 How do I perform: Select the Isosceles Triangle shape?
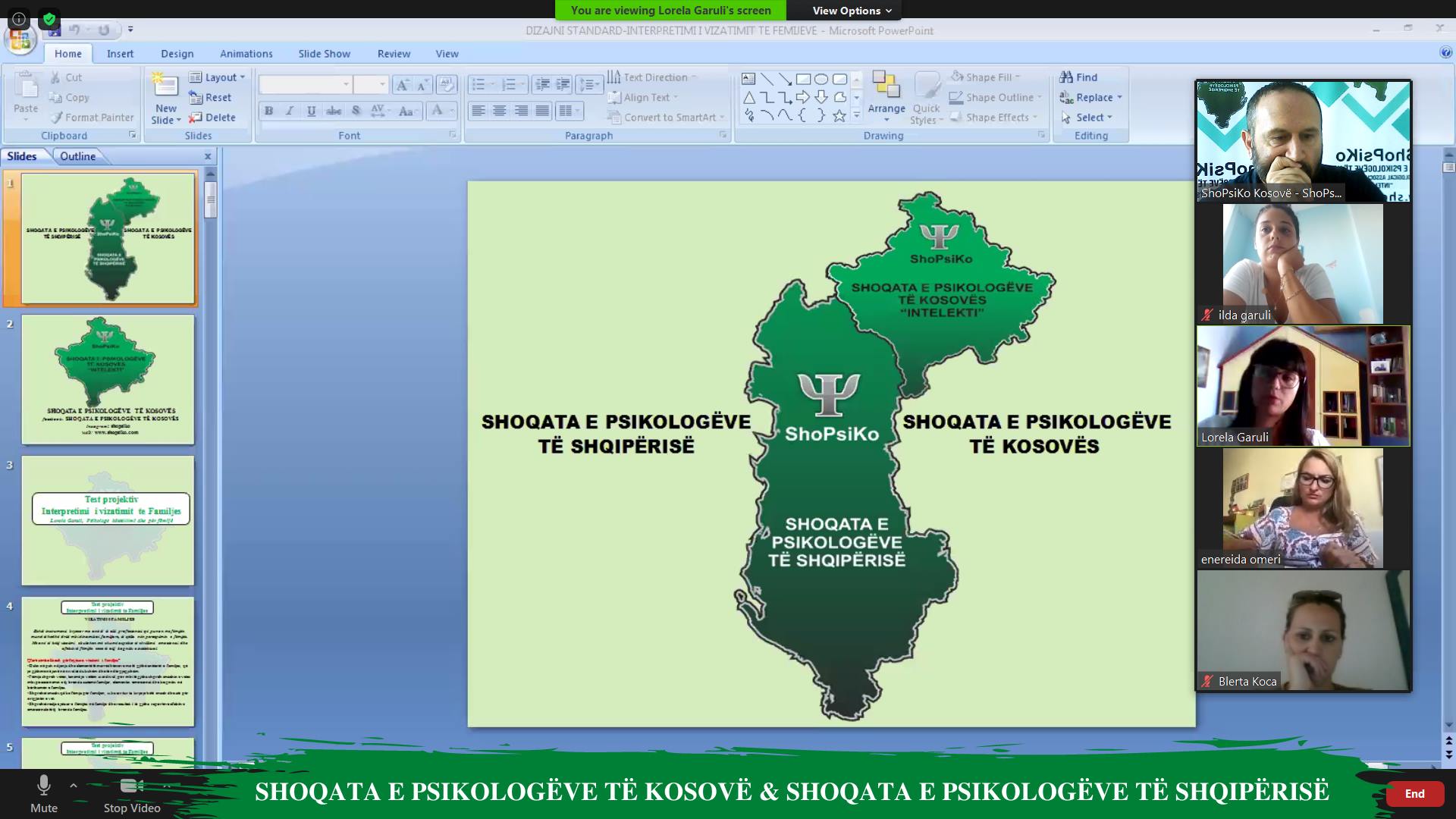click(x=748, y=97)
